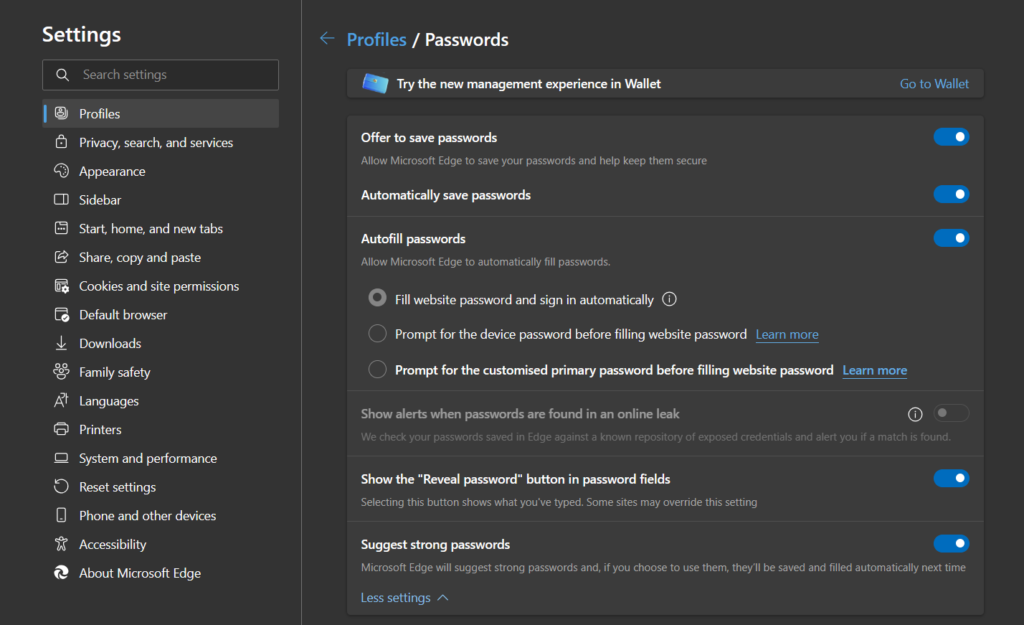Disable the Offer to save passwords toggle
The height and width of the screenshot is (625, 1024).
coord(950,137)
